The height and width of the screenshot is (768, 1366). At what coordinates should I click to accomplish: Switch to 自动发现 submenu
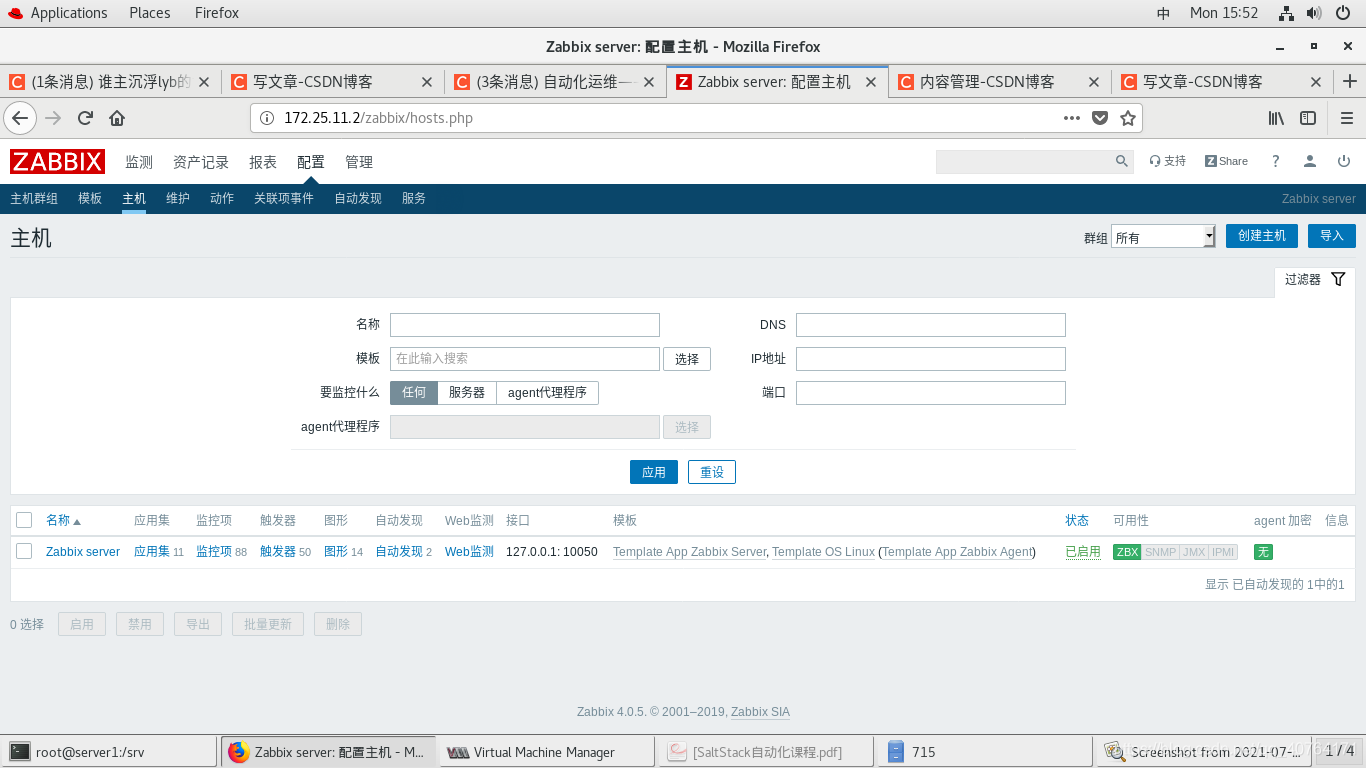coord(358,198)
